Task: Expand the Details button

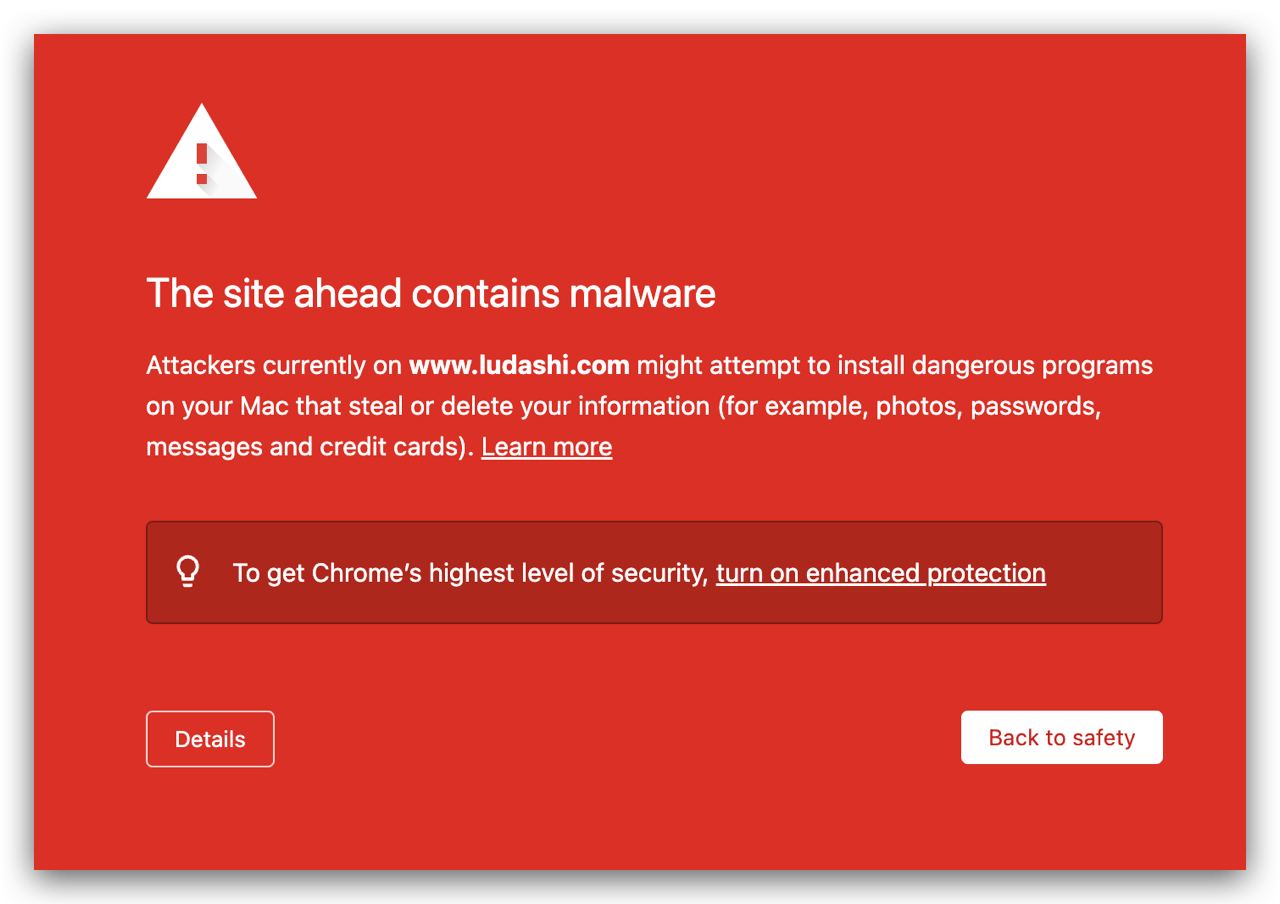Action: [210, 739]
